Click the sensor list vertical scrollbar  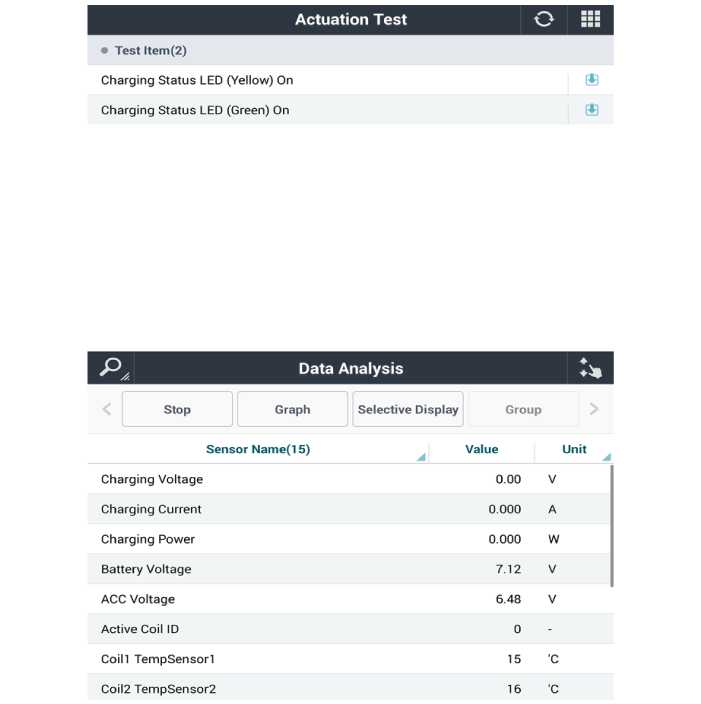click(611, 525)
